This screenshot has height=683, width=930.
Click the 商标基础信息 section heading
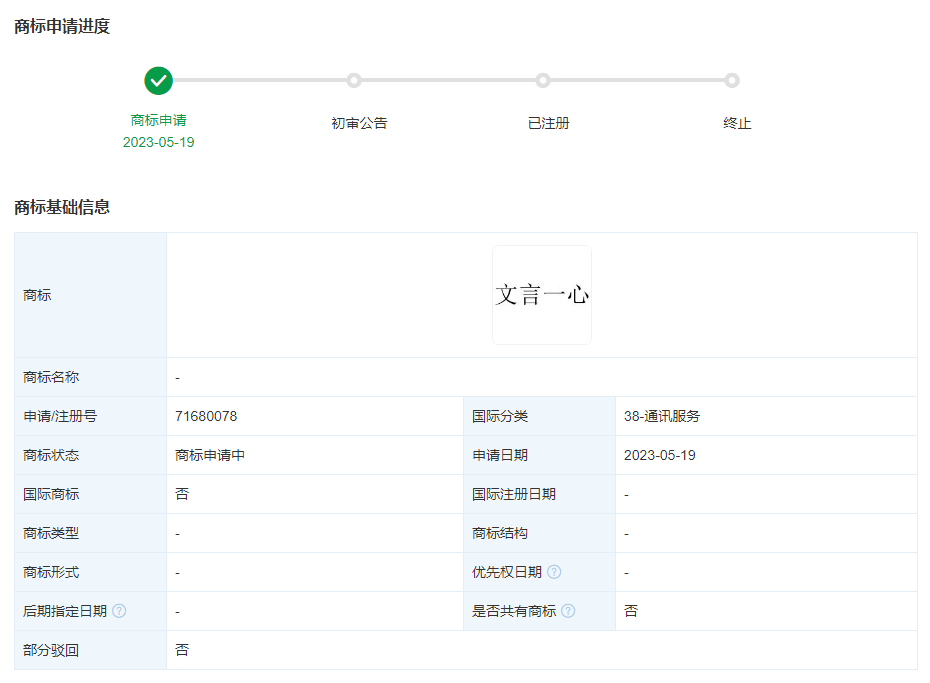point(60,207)
